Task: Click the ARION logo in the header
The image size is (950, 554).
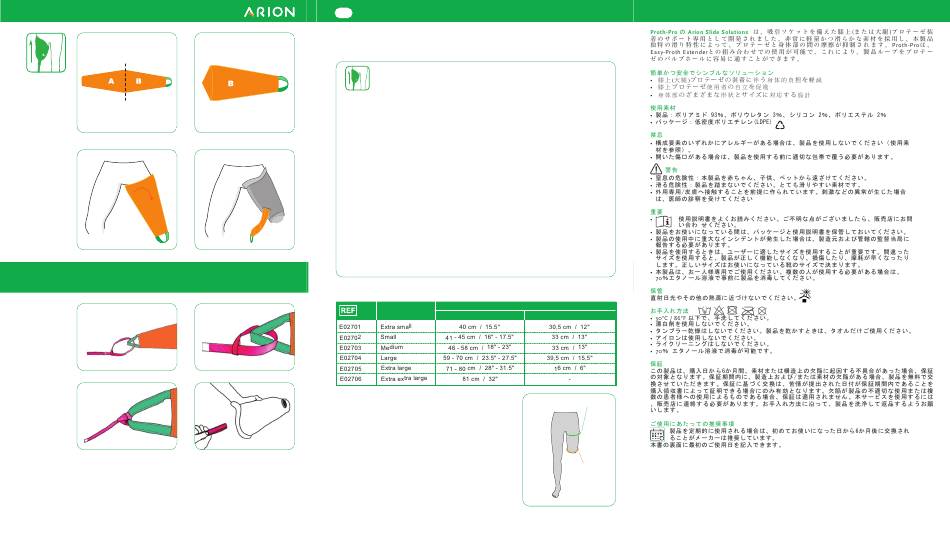Action: pyautogui.click(x=268, y=12)
